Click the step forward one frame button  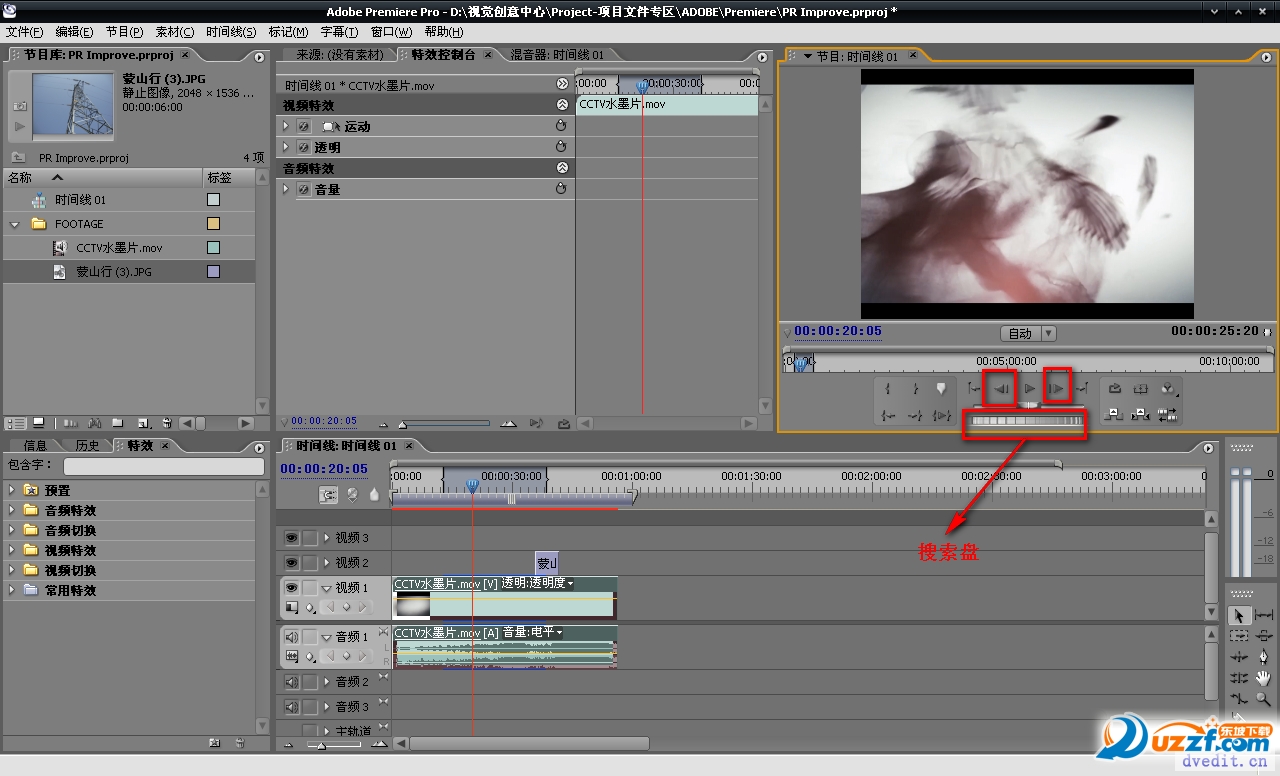pyautogui.click(x=1056, y=388)
